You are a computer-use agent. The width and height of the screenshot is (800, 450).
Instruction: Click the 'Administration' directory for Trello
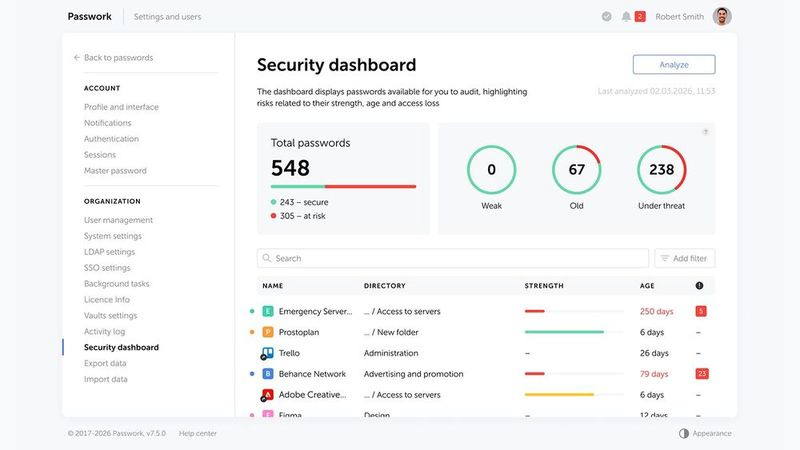coord(391,353)
